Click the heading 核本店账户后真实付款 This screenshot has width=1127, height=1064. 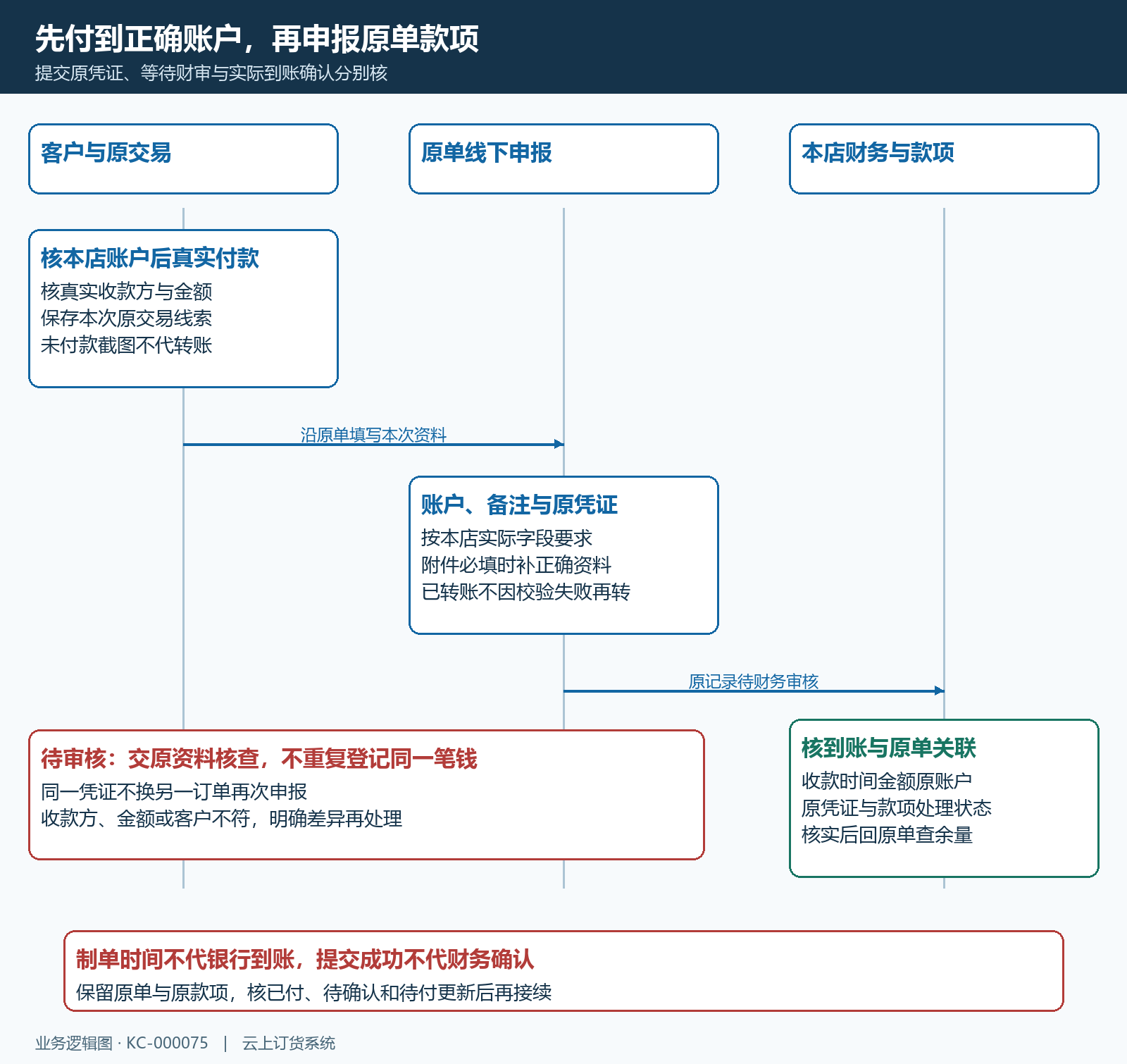(150, 258)
